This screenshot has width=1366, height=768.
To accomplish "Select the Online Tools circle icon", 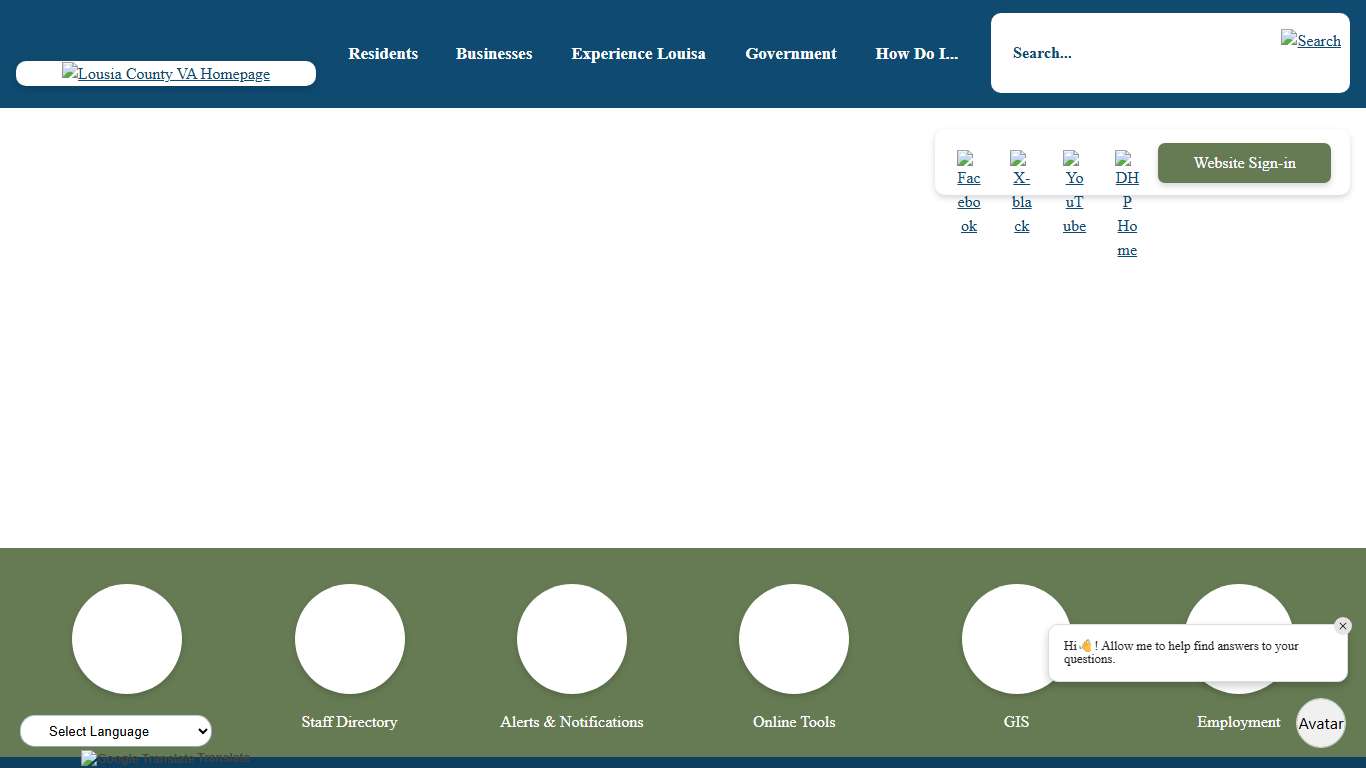I will point(794,639).
